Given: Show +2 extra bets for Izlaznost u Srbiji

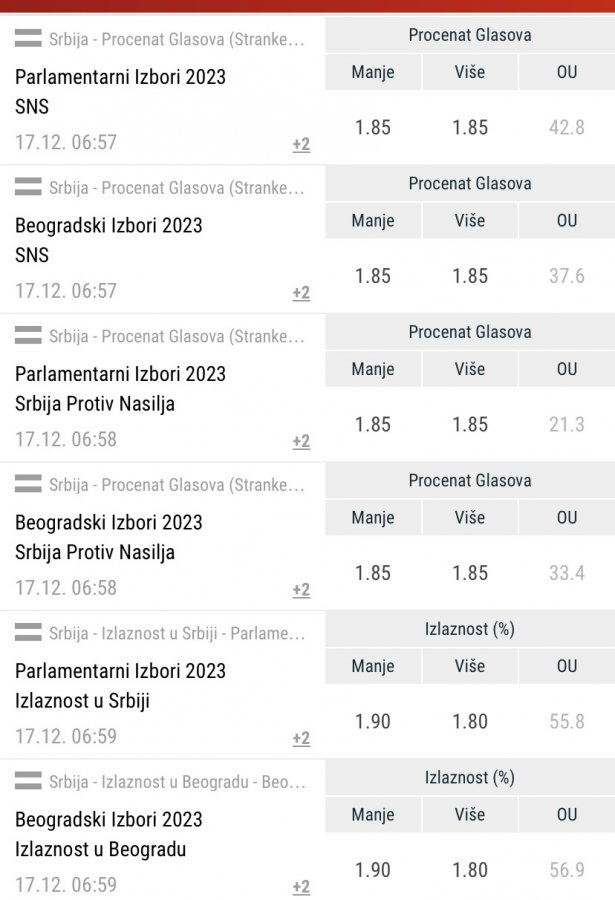Looking at the screenshot, I should (x=301, y=739).
